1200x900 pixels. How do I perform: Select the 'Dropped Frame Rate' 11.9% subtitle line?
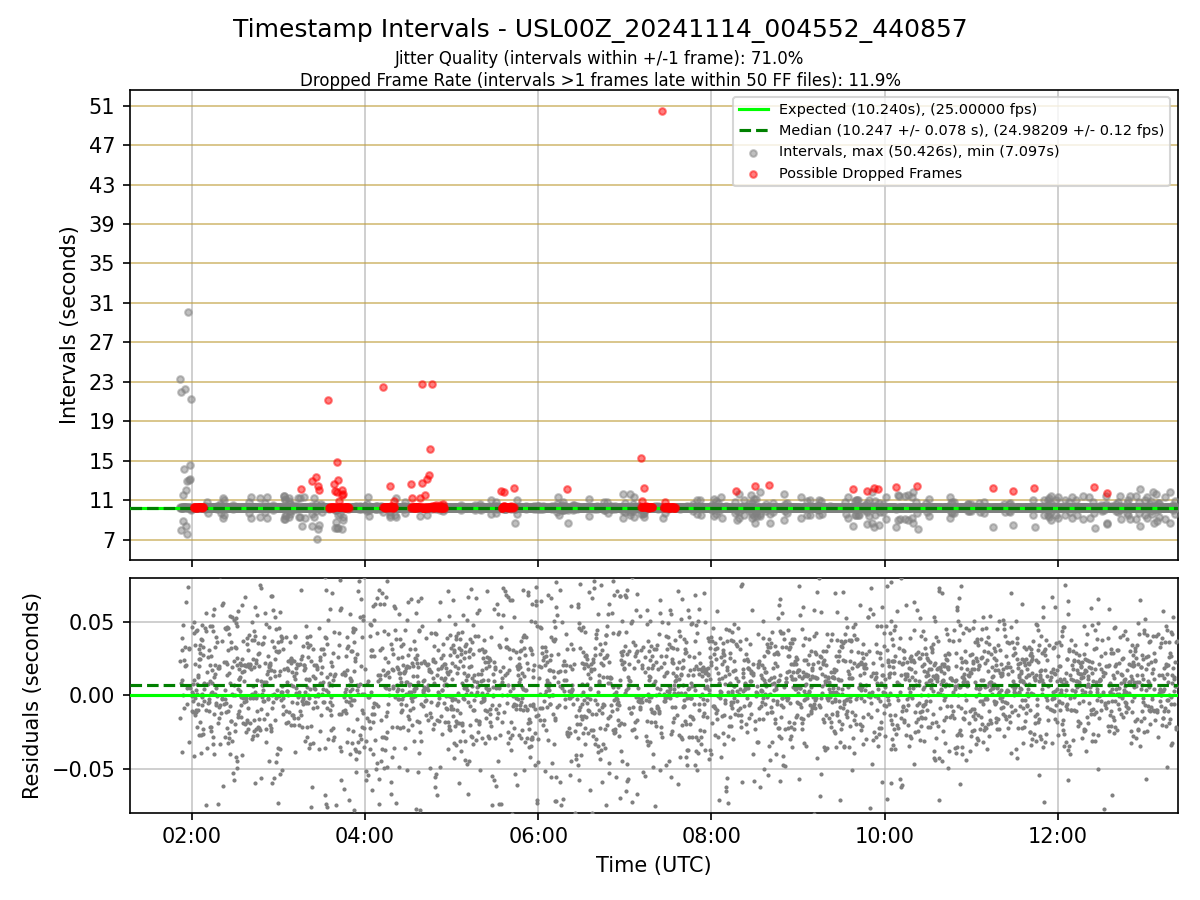600,80
